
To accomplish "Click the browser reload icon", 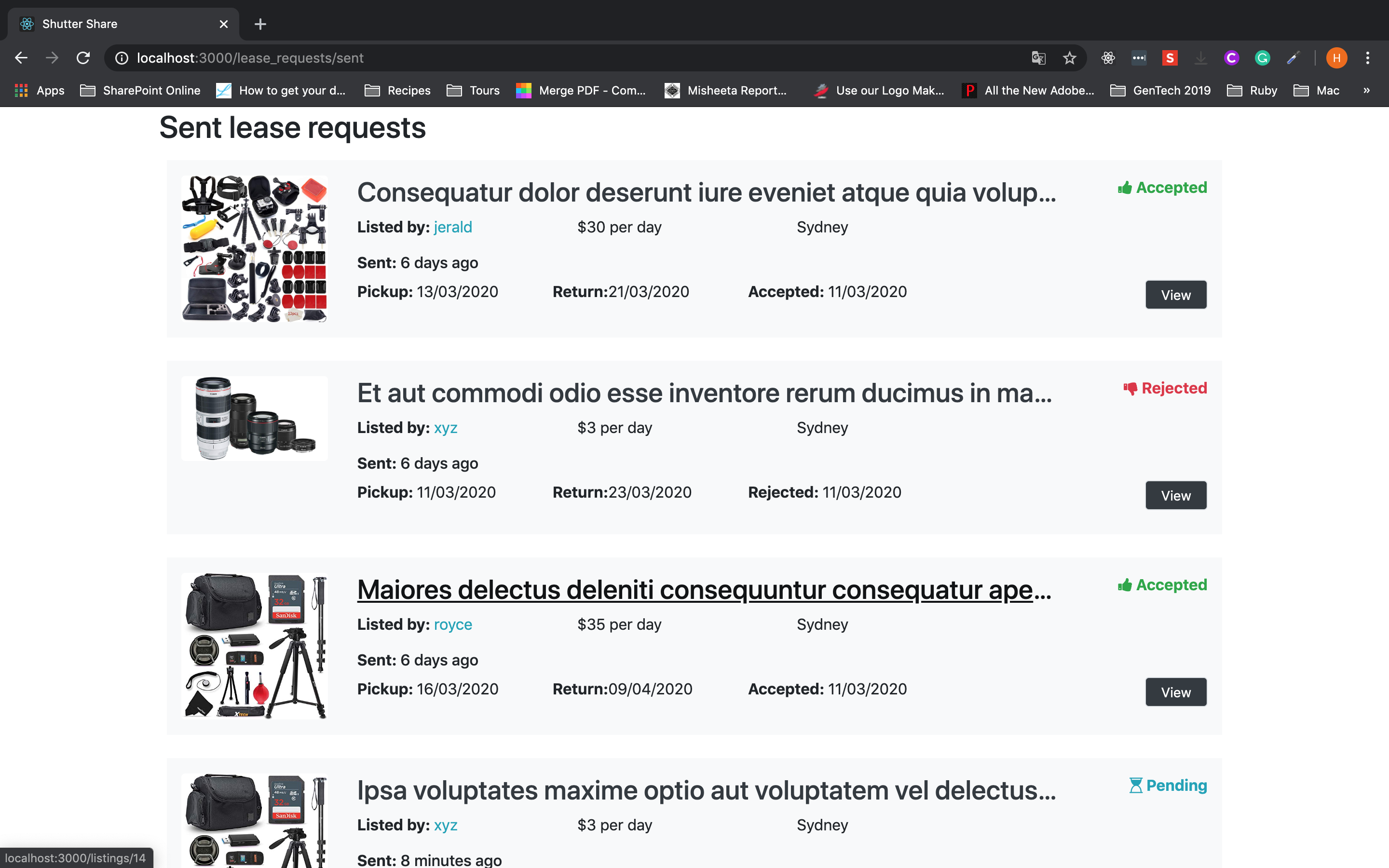I will (83, 58).
